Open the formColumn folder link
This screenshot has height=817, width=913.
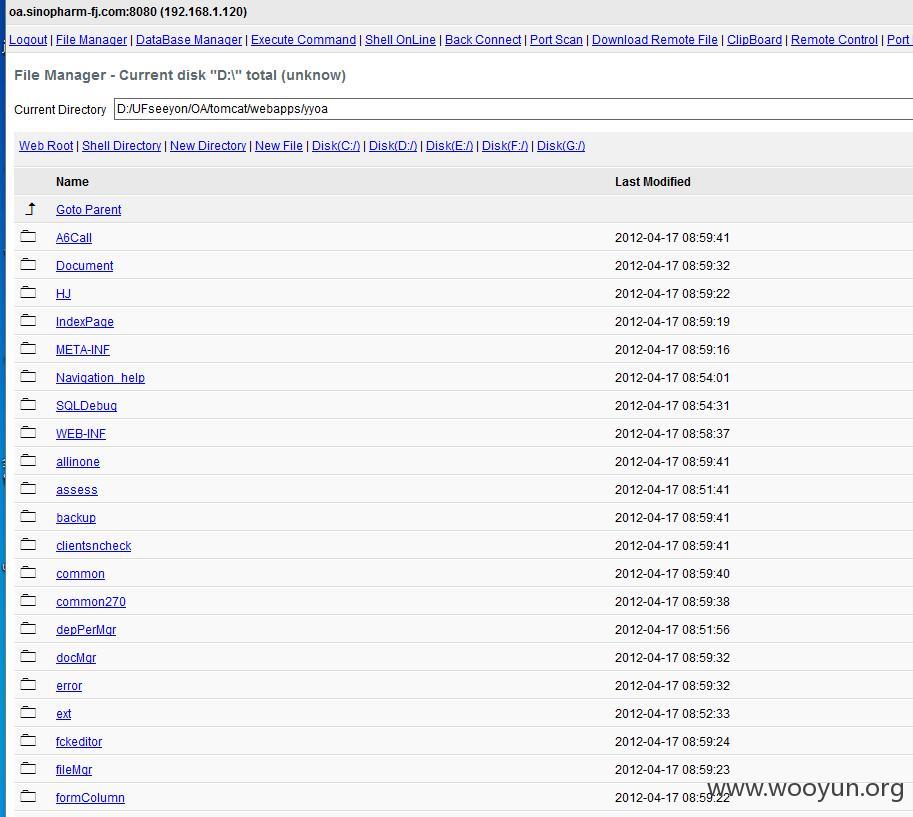point(90,797)
